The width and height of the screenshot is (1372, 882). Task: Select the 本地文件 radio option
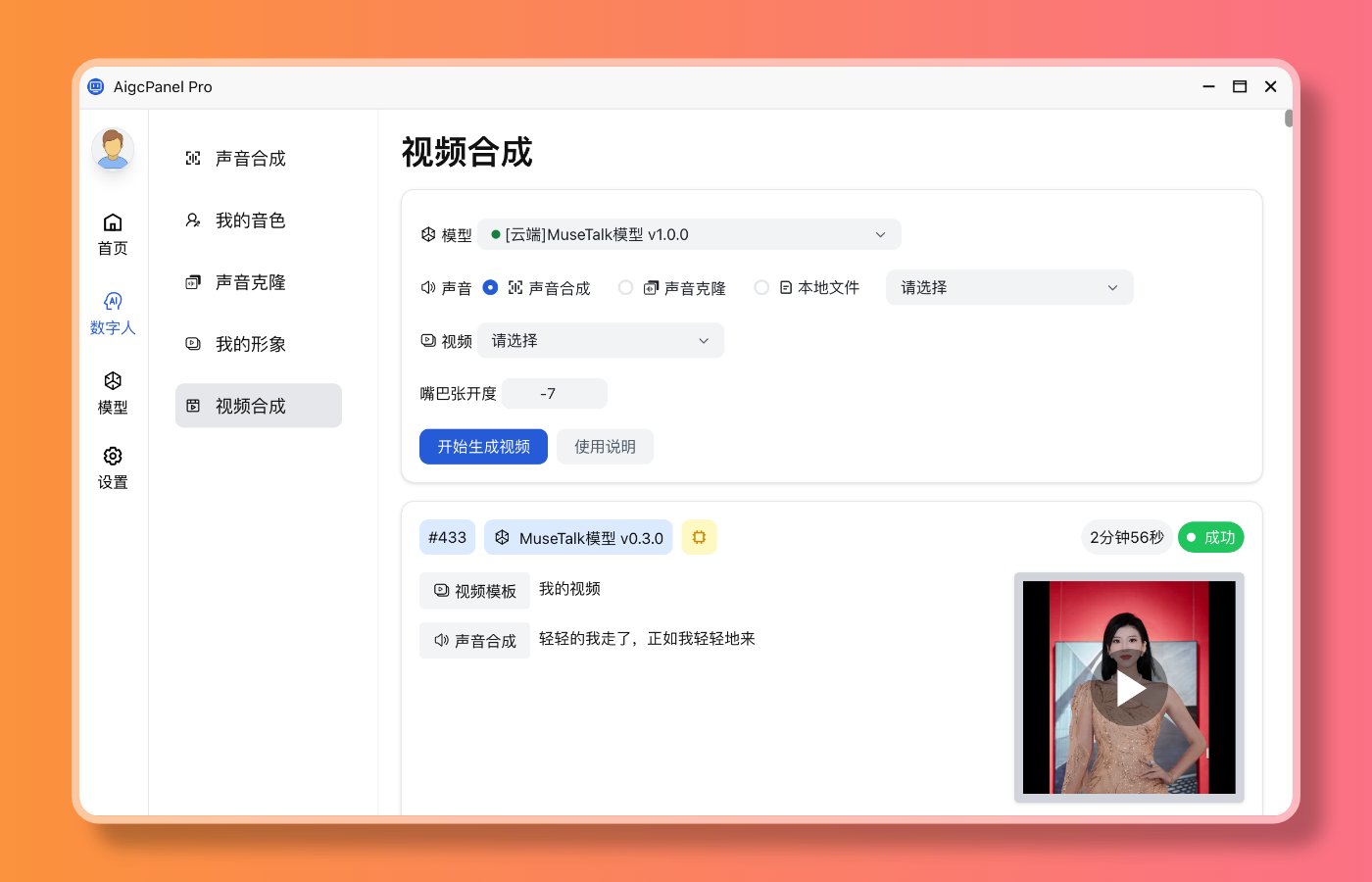click(761, 287)
